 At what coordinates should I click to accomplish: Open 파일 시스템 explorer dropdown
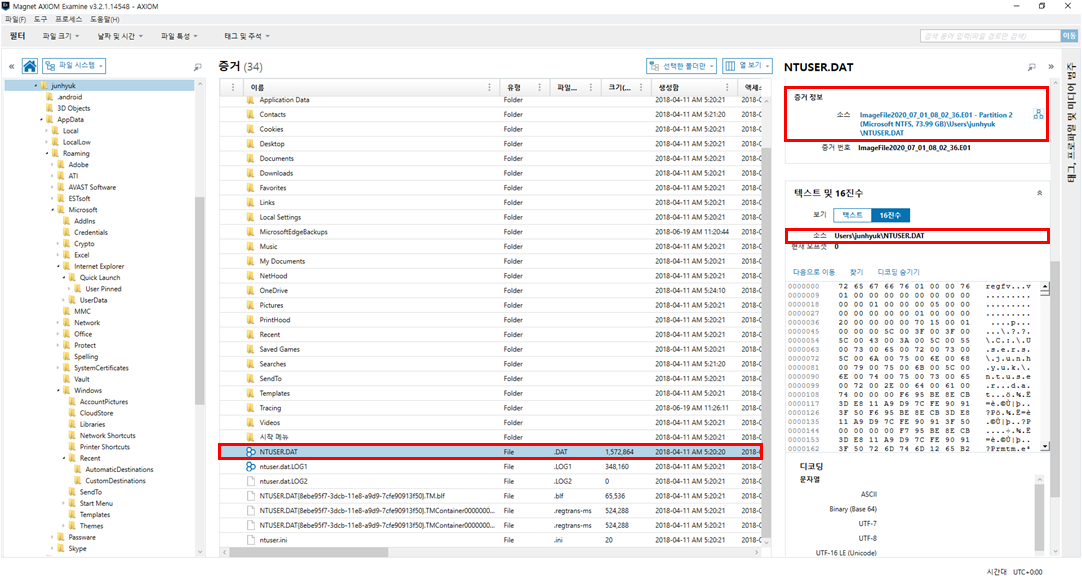coord(74,66)
